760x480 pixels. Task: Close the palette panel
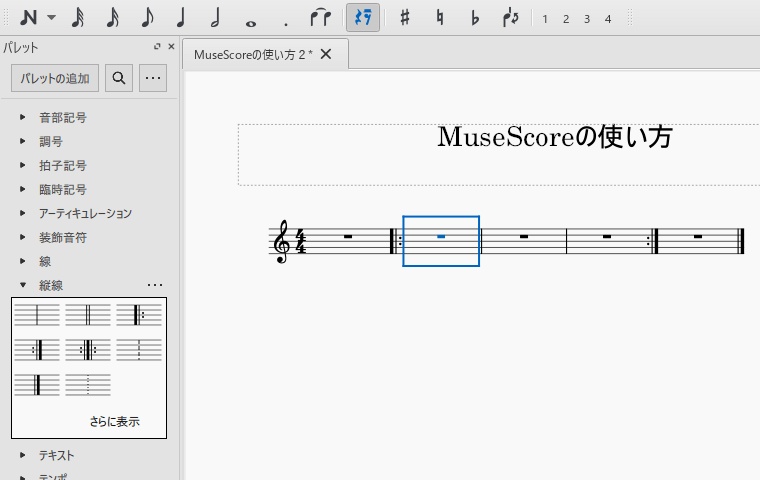click(x=171, y=47)
